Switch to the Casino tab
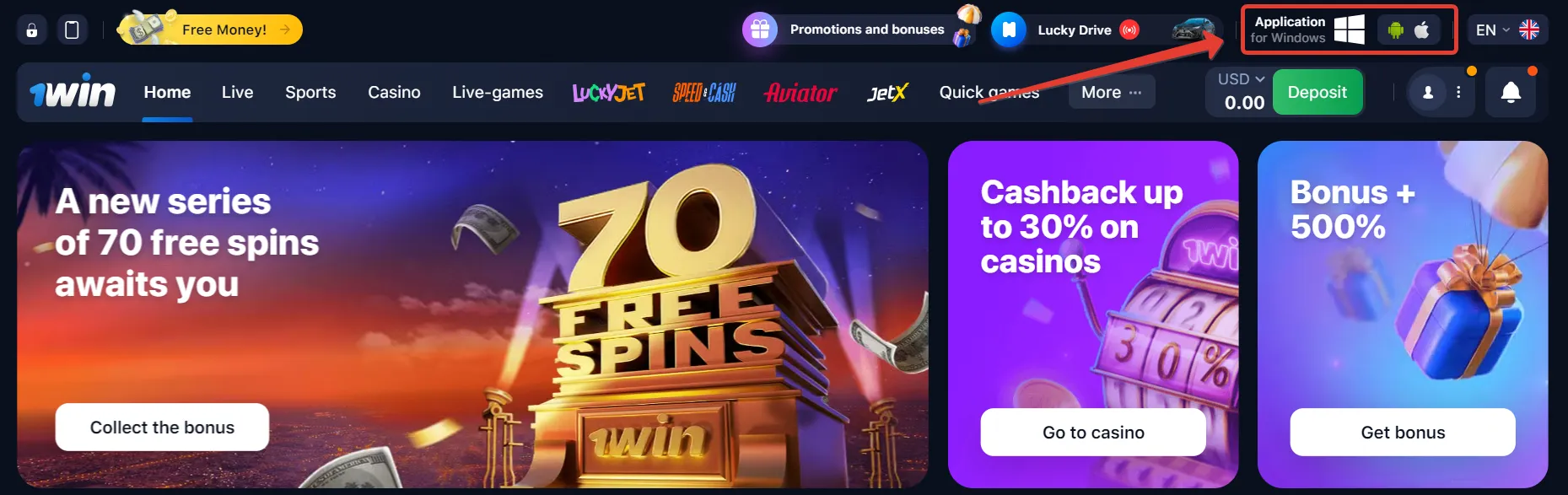This screenshot has width=1568, height=495. (x=394, y=92)
